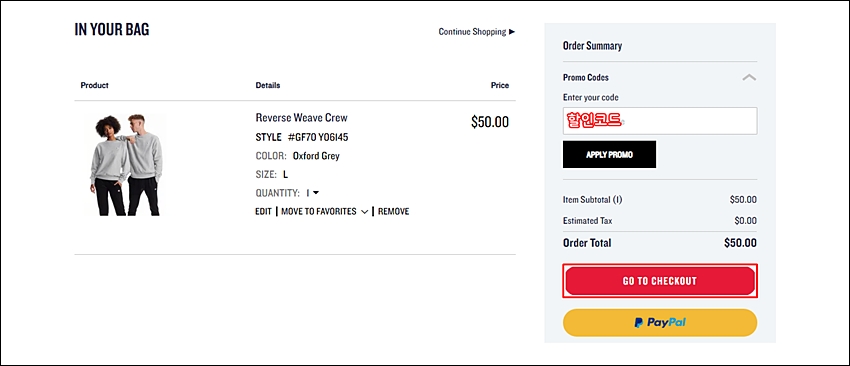850x366 pixels.
Task: Click the item price $50.00
Action: (x=490, y=122)
